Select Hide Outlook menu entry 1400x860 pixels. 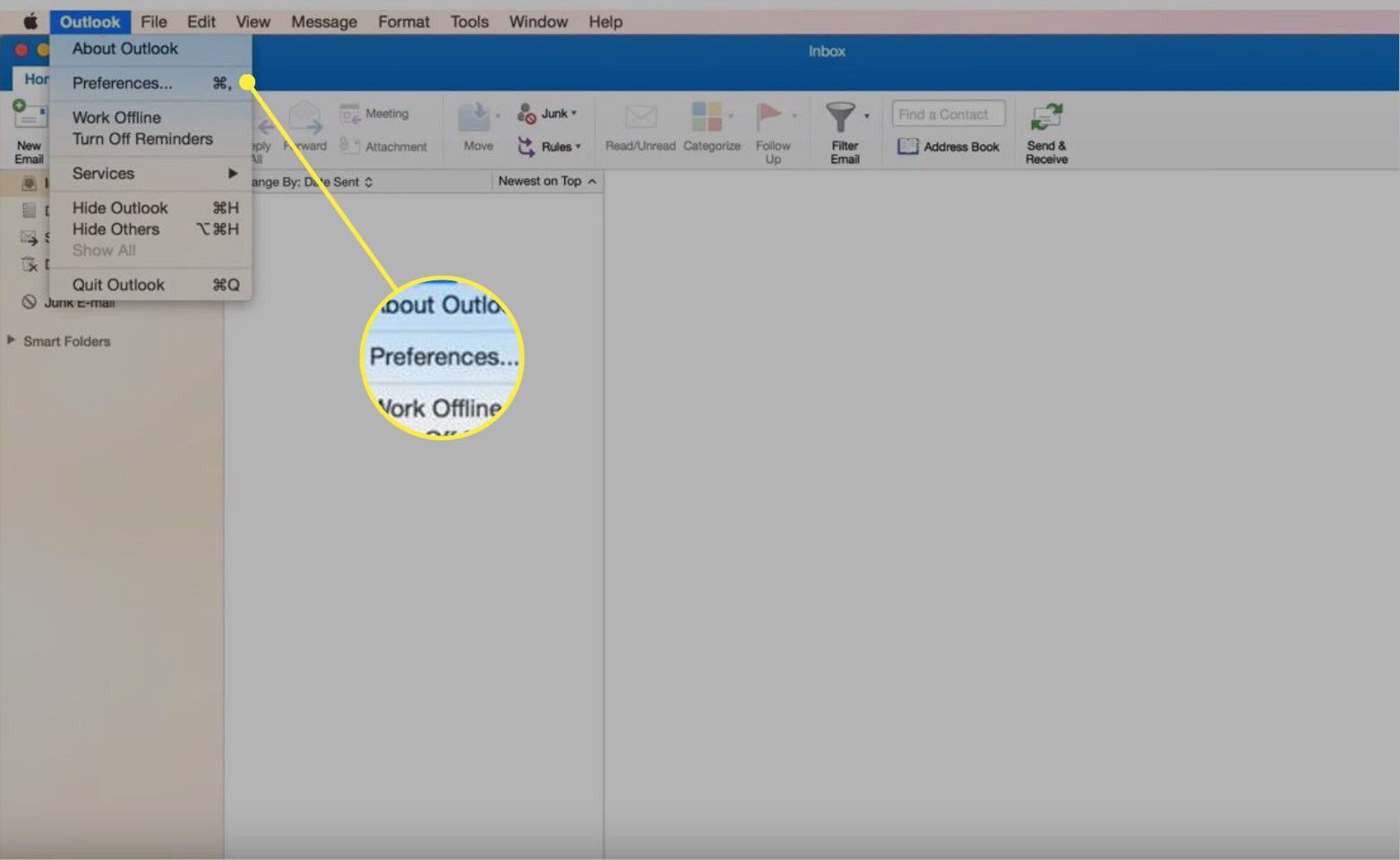[x=150, y=208]
